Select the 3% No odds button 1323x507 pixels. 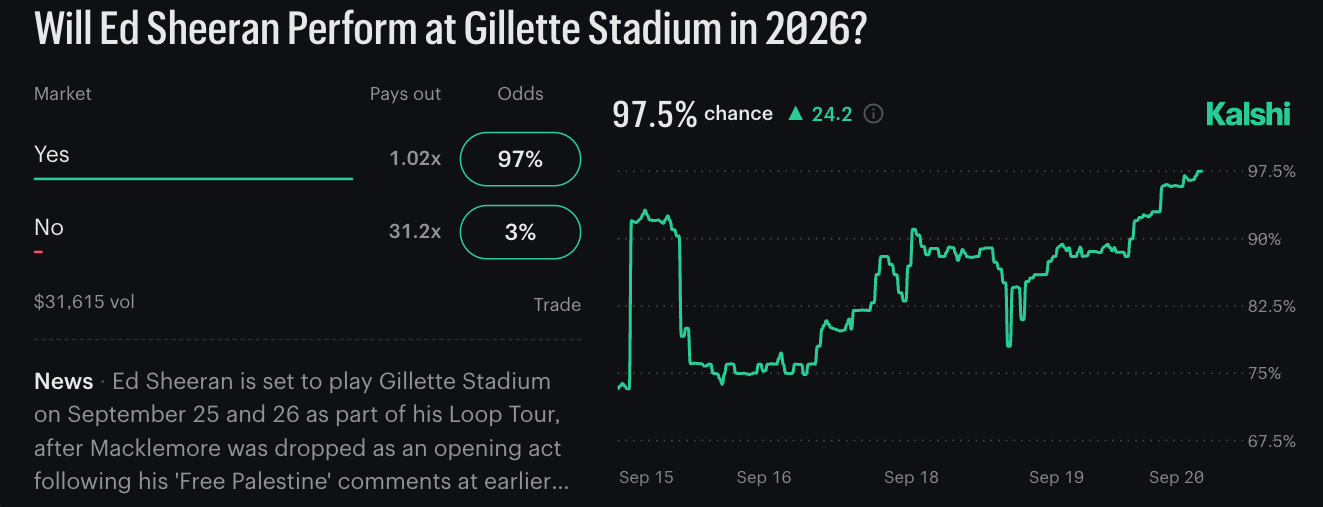click(520, 232)
